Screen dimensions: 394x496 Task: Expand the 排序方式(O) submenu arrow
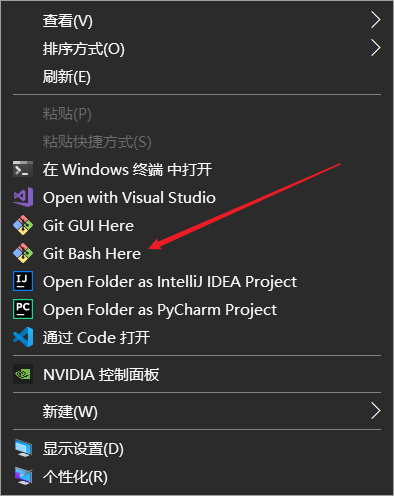(x=375, y=48)
